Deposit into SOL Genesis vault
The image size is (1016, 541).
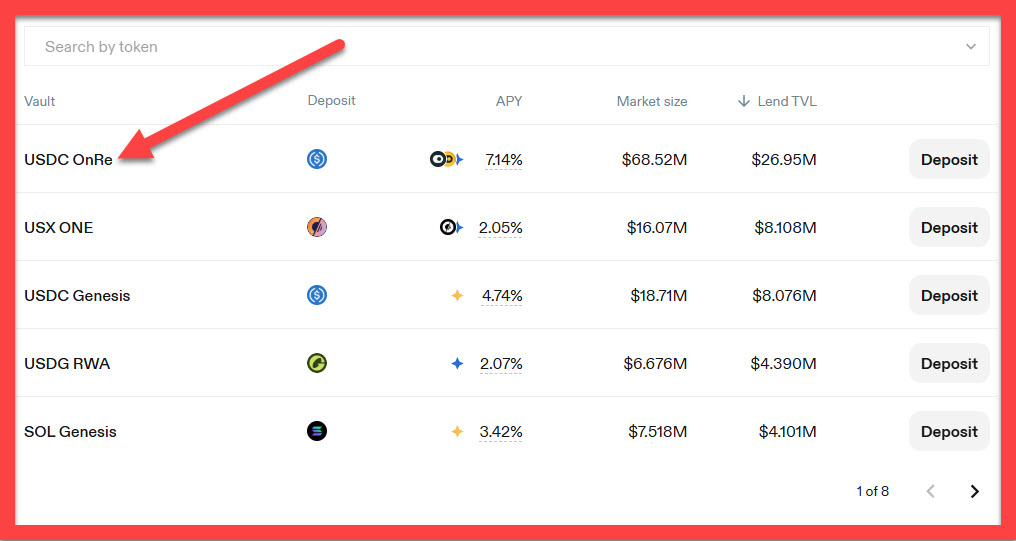pyautogui.click(x=949, y=432)
